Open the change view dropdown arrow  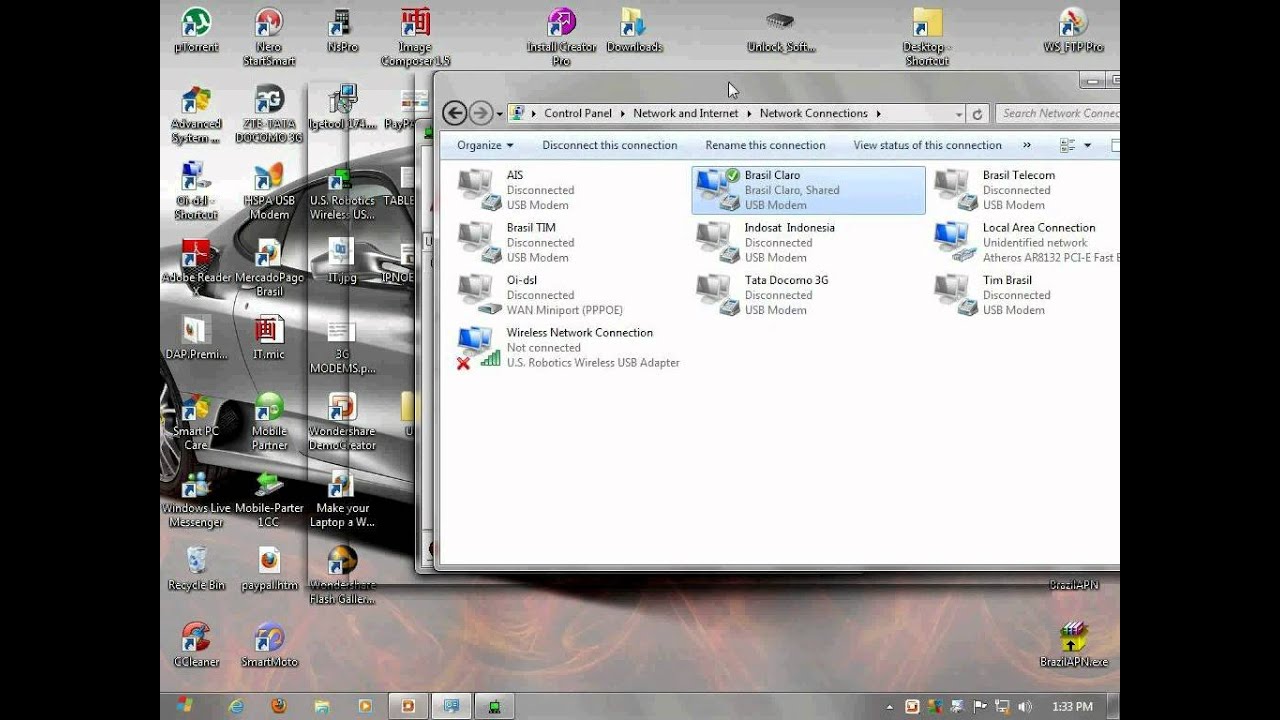point(1088,145)
